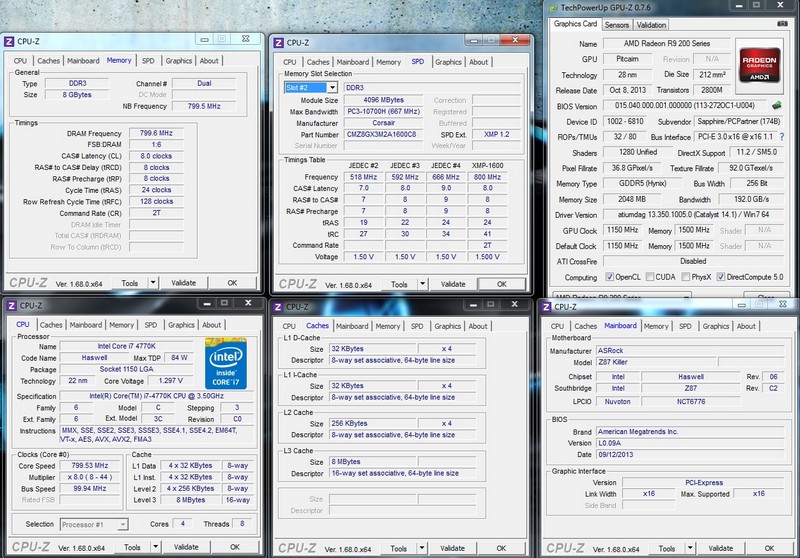This screenshot has width=800, height=558.
Task: Open the About tab in the Mainboard window
Action: (746, 326)
